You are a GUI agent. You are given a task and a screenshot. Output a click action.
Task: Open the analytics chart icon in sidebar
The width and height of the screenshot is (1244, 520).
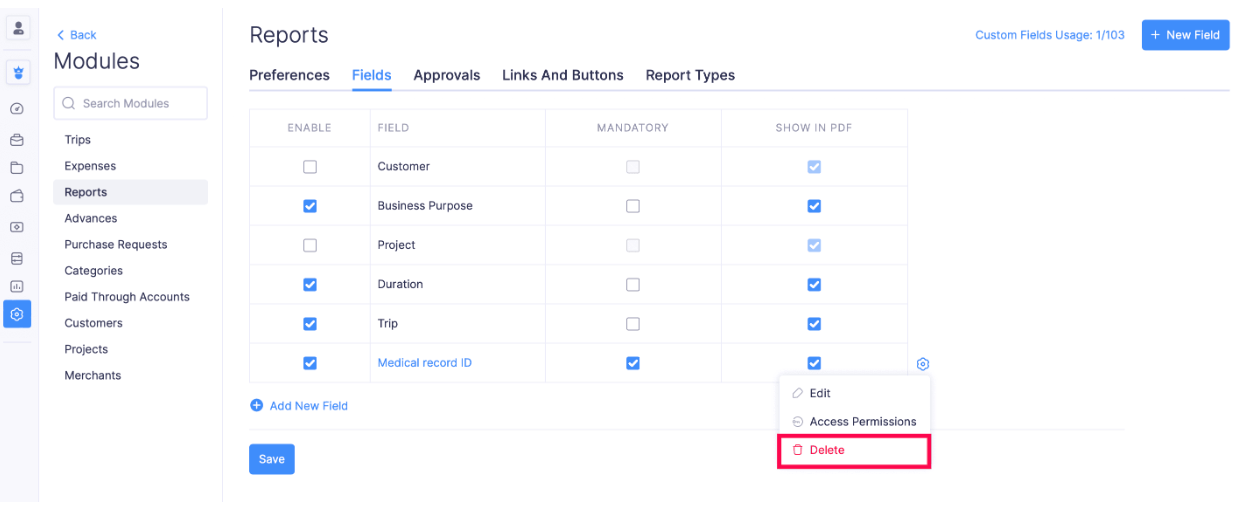pyautogui.click(x=17, y=286)
